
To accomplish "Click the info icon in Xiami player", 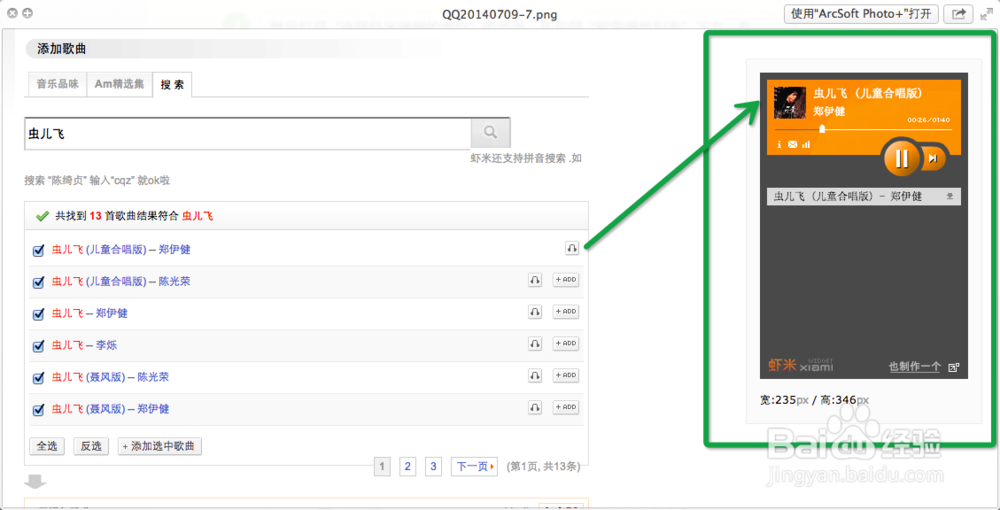I will click(779, 145).
